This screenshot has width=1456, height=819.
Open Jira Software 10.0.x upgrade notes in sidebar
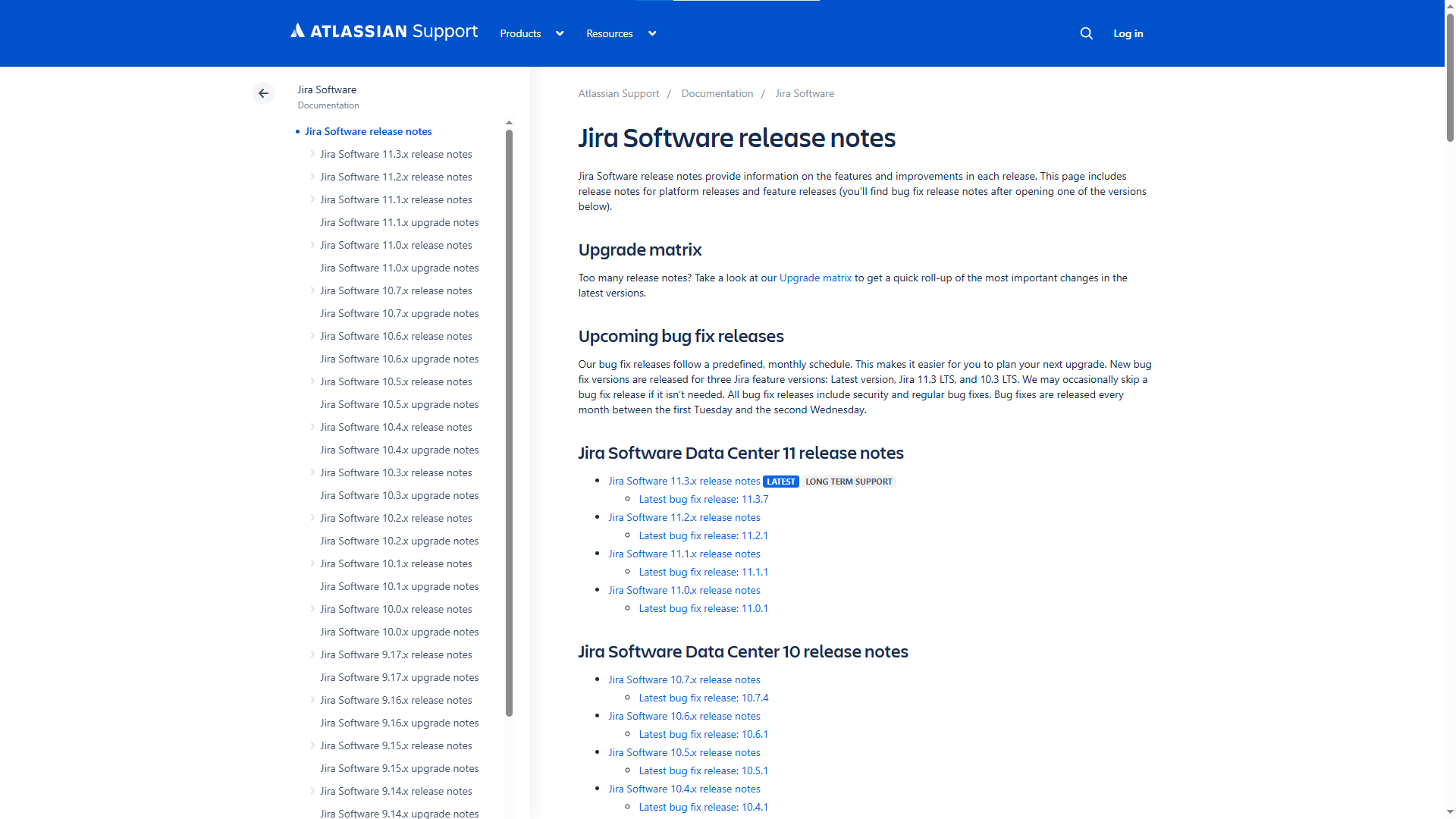pos(399,632)
